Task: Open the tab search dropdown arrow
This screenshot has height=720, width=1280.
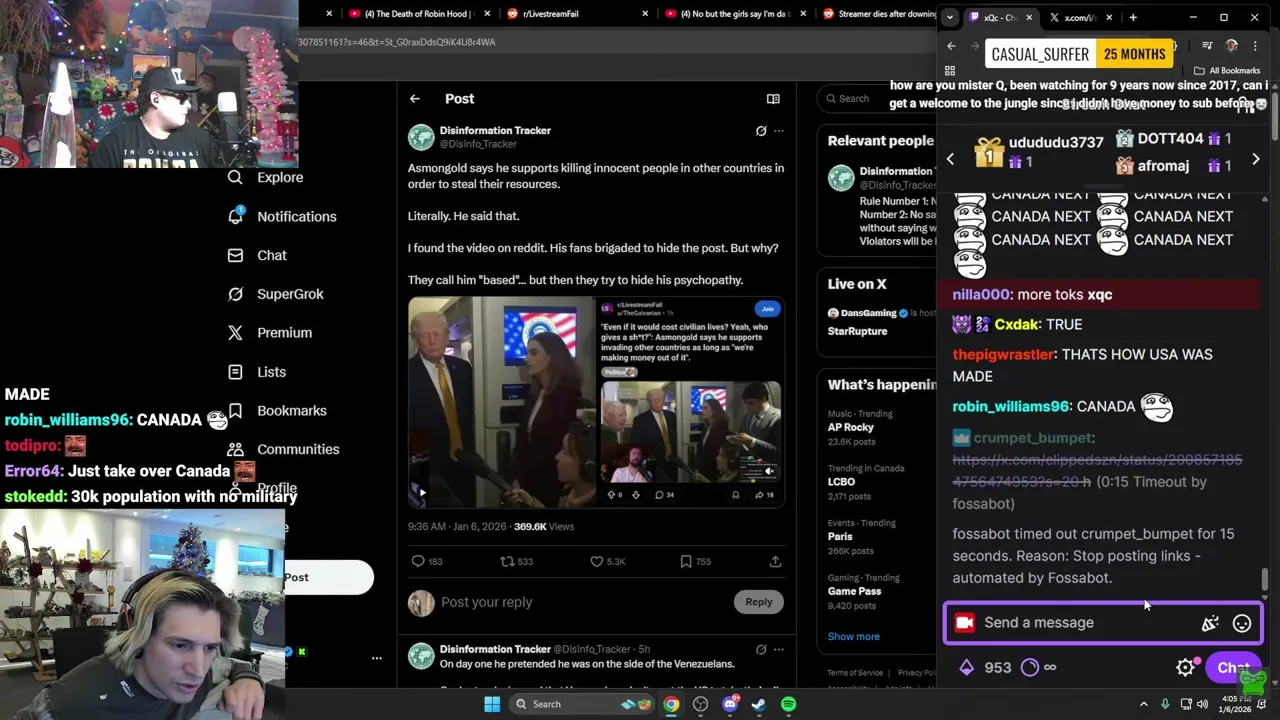Action: [950, 18]
